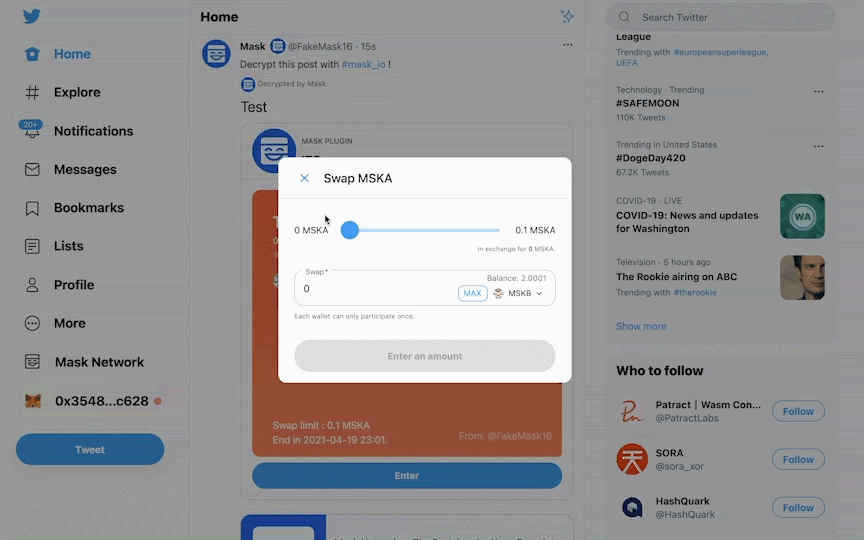Open the #europeansuperleague trending link
The image size is (864, 540).
point(720,52)
